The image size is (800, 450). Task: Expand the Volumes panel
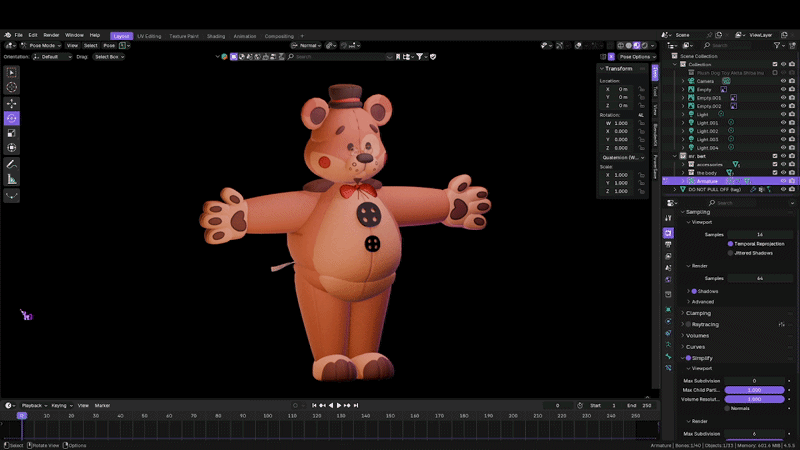coord(697,335)
